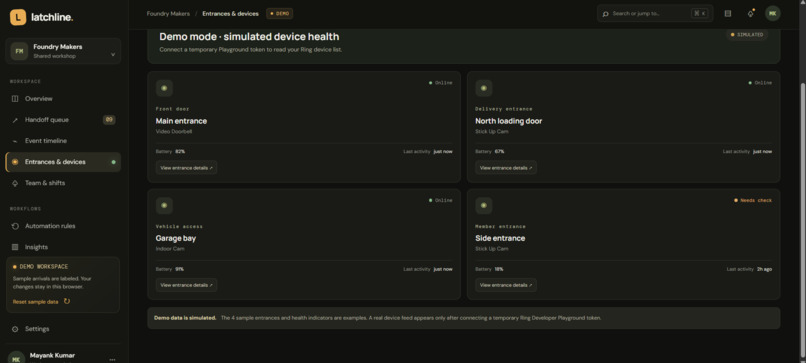Click the Side entrance card title
Viewport: 806px width, 363px height.
tap(500, 239)
